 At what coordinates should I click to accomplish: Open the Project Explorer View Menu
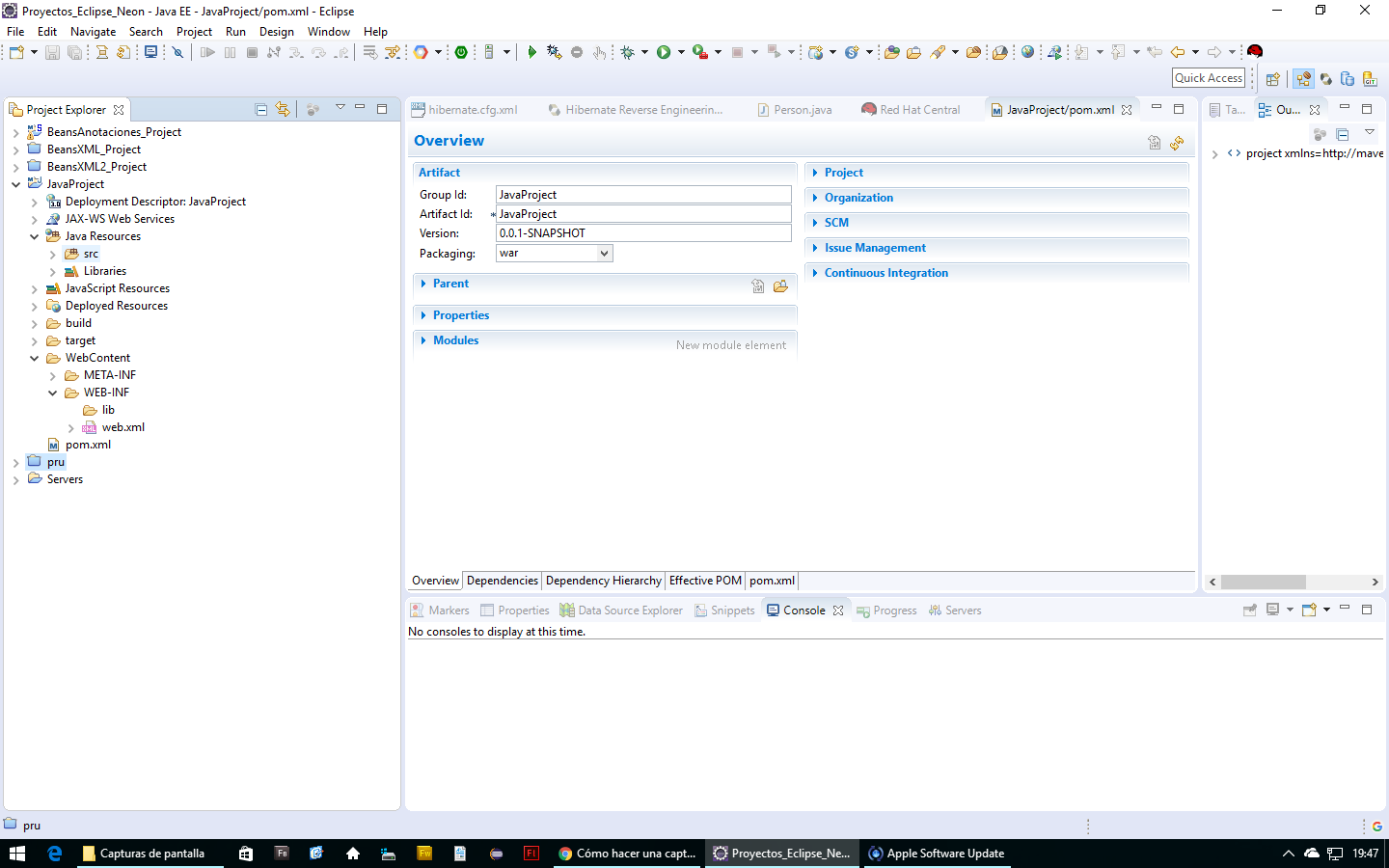pos(340,108)
